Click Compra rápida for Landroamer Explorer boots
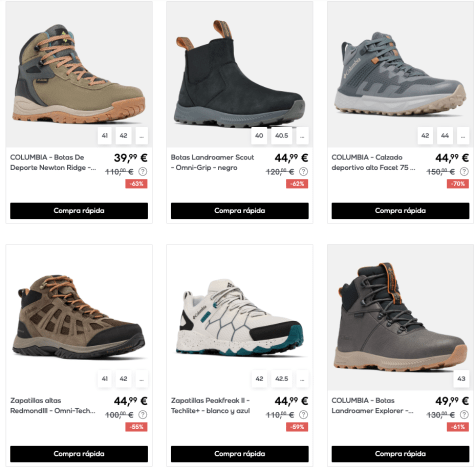 click(400, 454)
